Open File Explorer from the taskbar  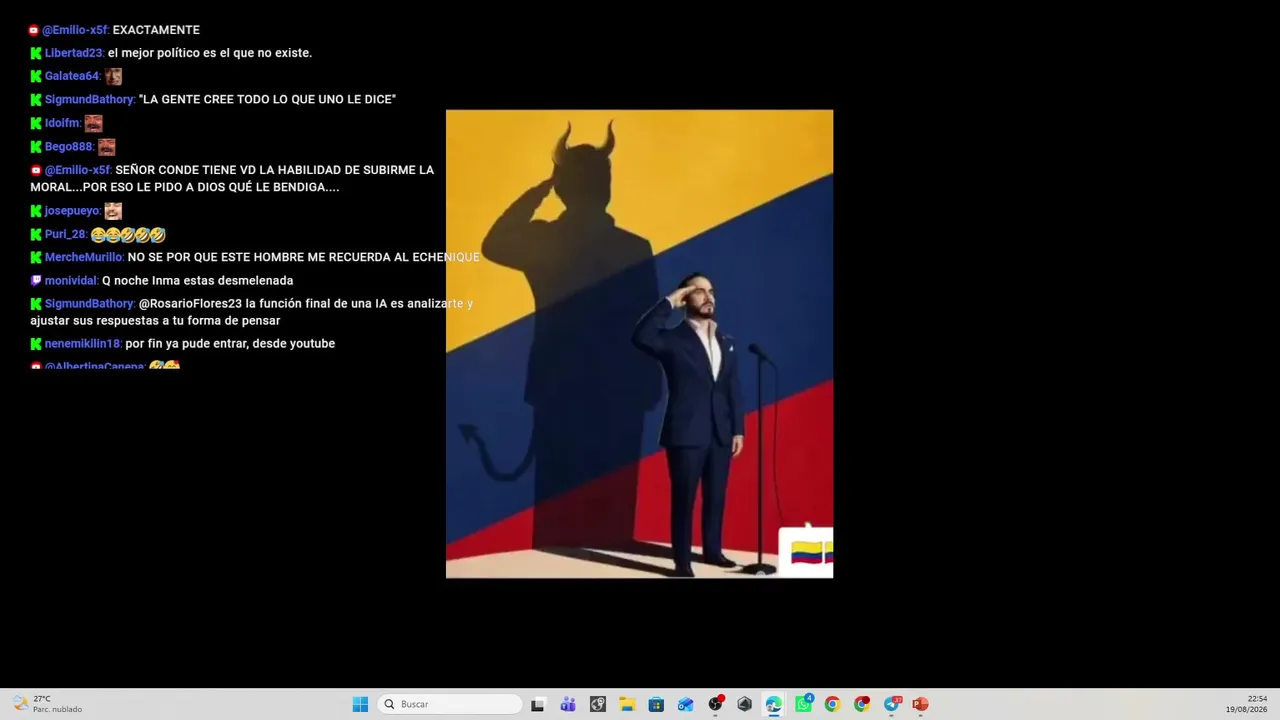(627, 704)
